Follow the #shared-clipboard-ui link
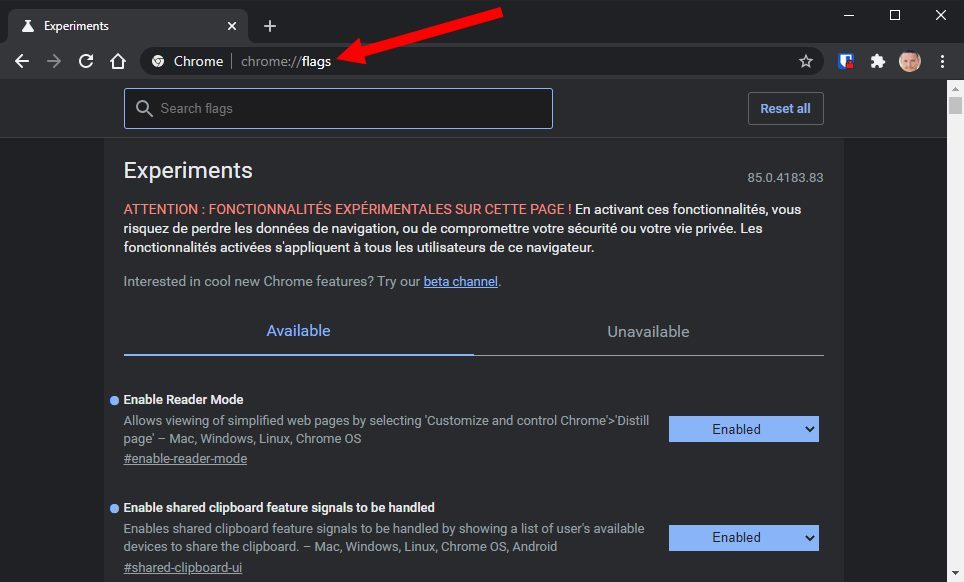The image size is (964, 582). pyautogui.click(x=183, y=567)
